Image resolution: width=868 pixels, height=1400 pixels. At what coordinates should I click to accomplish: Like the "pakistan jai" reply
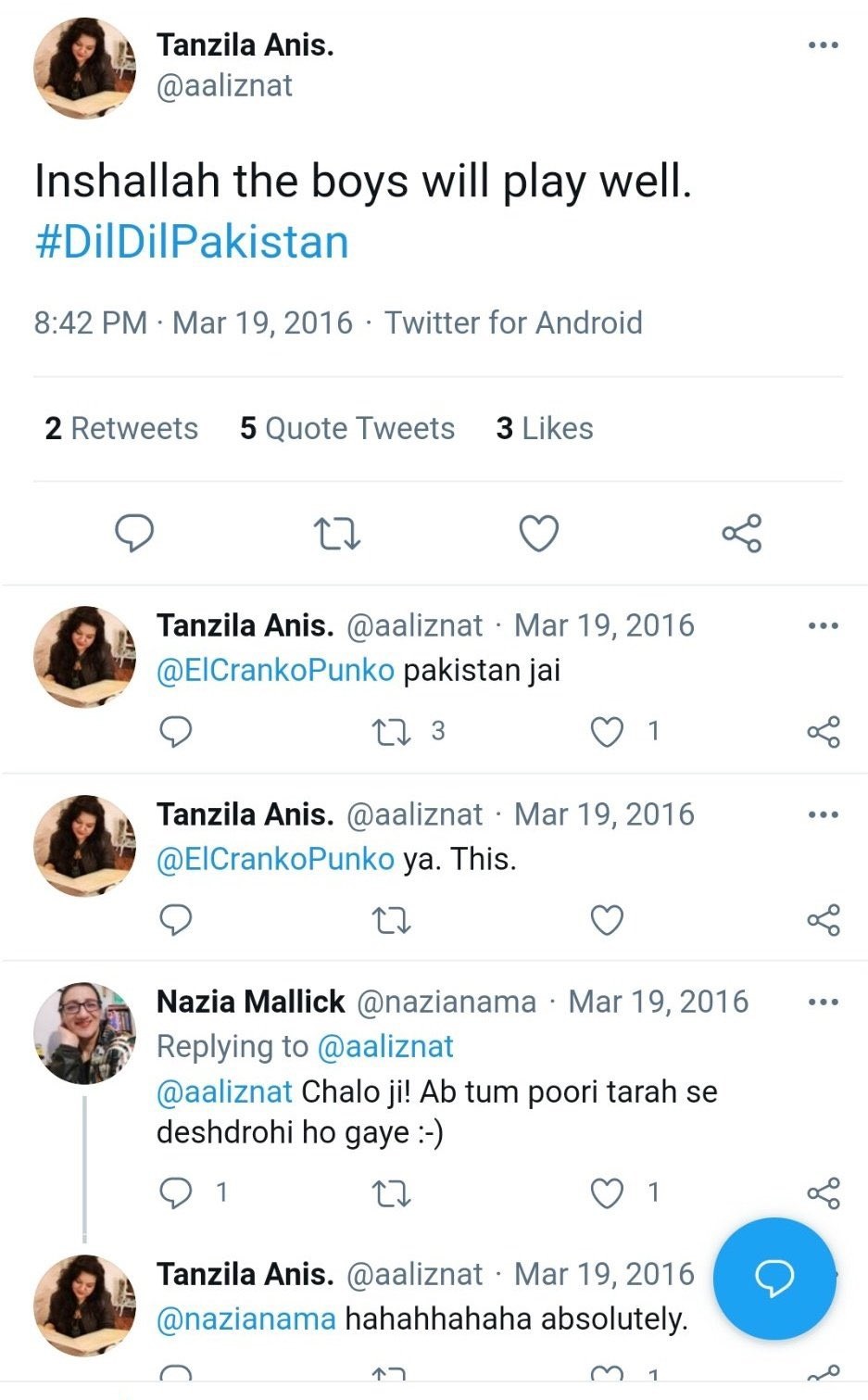pos(607,732)
